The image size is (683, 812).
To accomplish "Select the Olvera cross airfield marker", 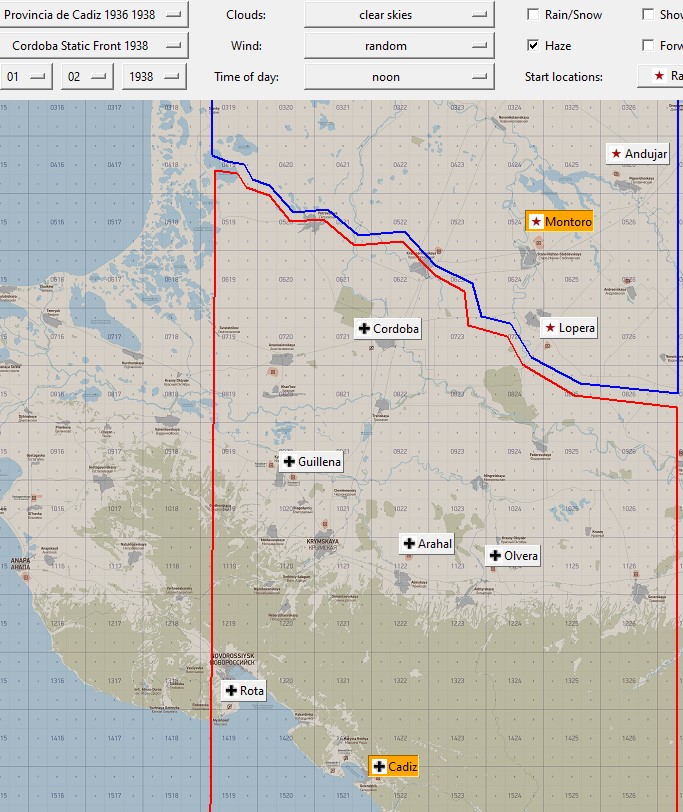I will (513, 556).
